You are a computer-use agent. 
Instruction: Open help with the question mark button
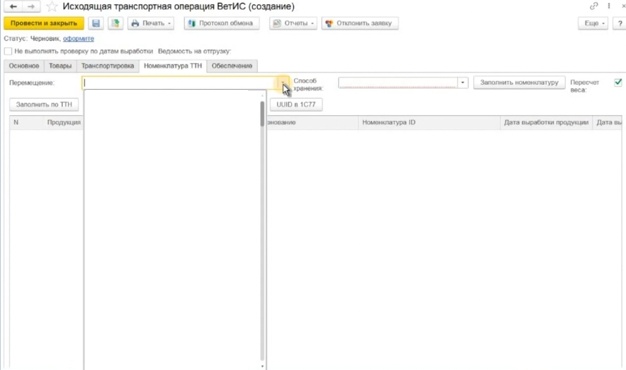620,23
